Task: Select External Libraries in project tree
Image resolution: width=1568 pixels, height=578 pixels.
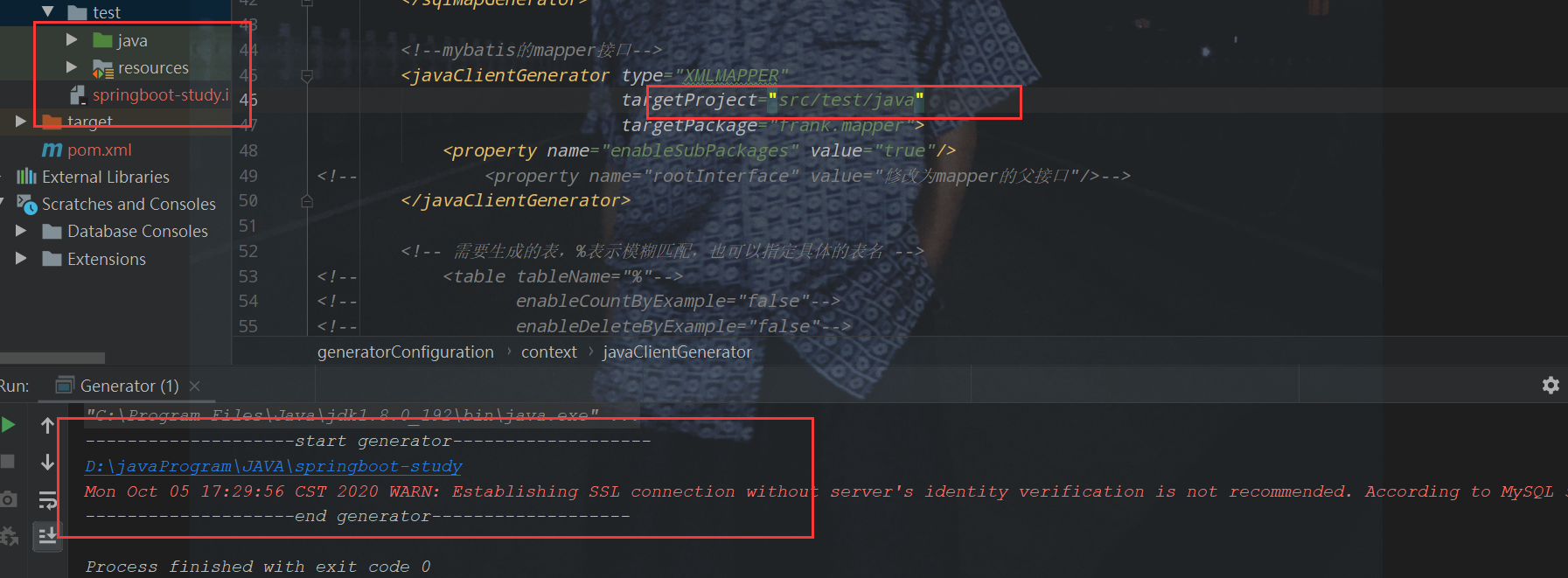Action: click(106, 177)
